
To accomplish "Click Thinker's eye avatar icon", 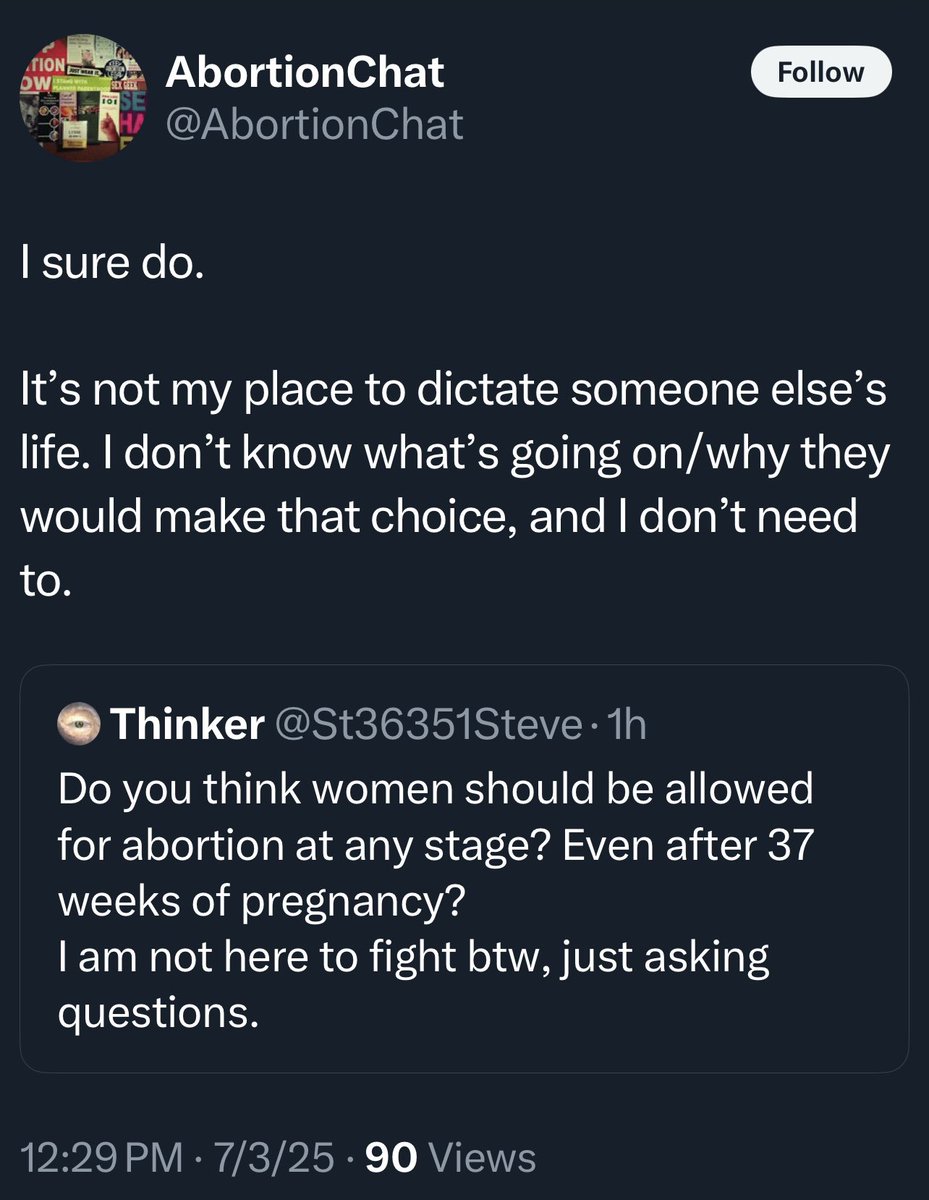I will pos(78,725).
